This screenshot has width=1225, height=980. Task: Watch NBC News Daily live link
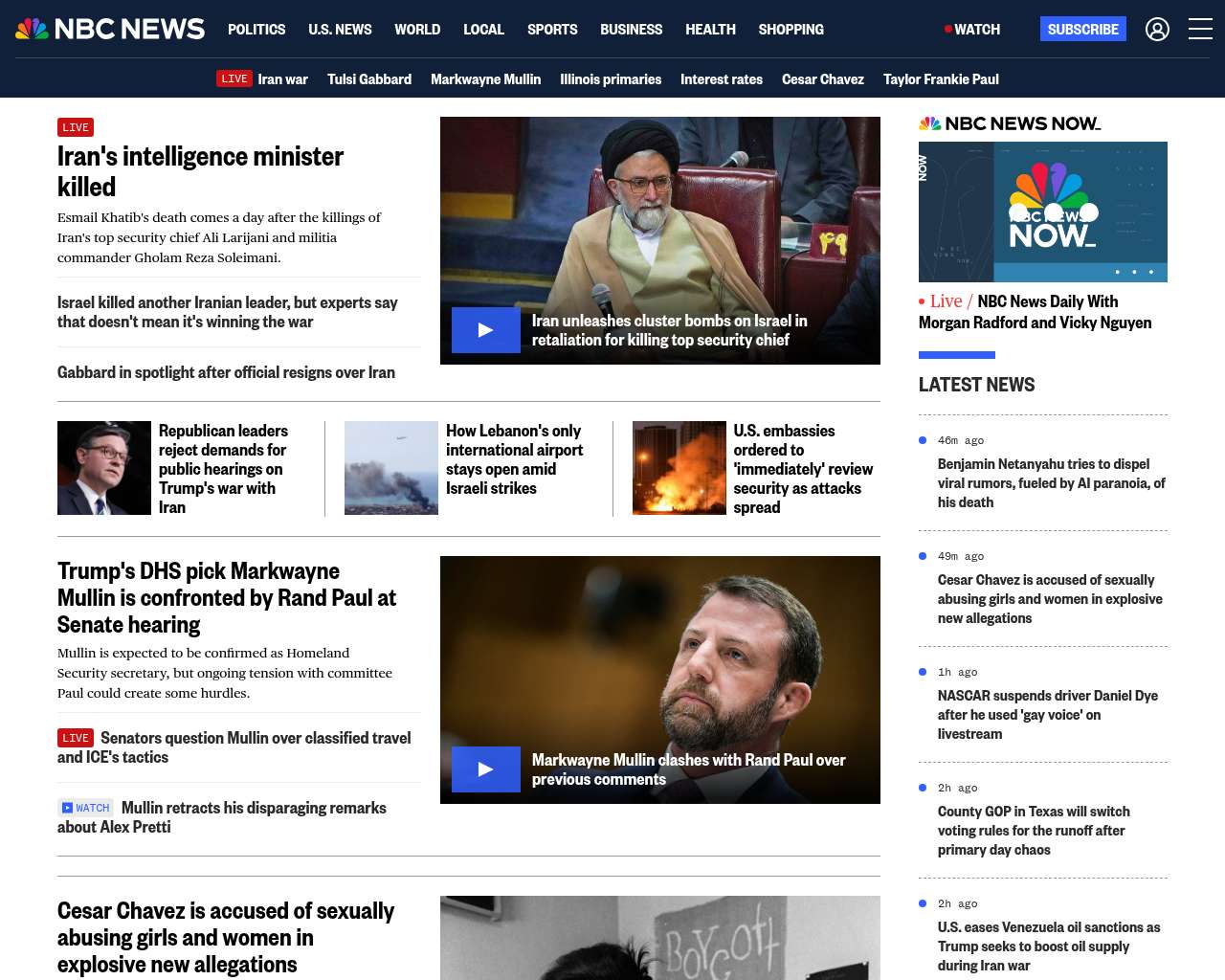pos(1036,312)
